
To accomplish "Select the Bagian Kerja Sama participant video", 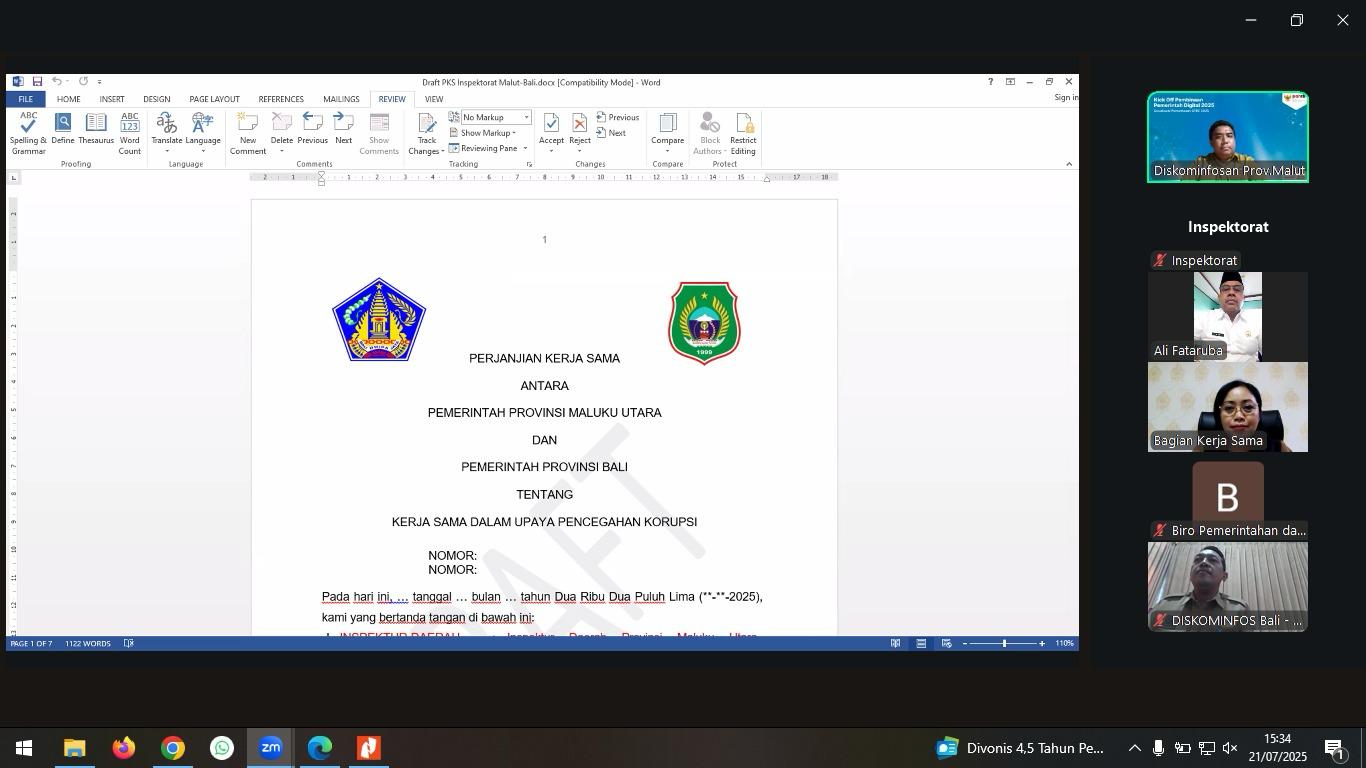I will pos(1227,407).
